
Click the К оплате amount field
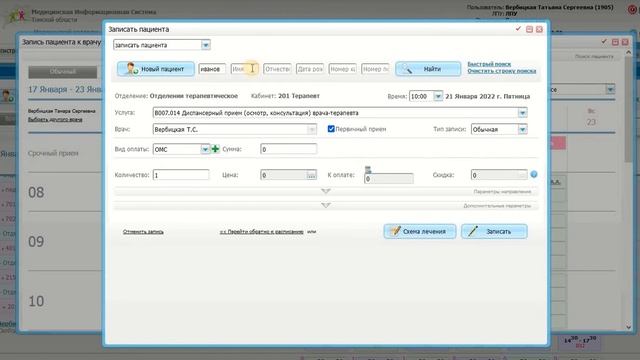pyautogui.click(x=389, y=179)
